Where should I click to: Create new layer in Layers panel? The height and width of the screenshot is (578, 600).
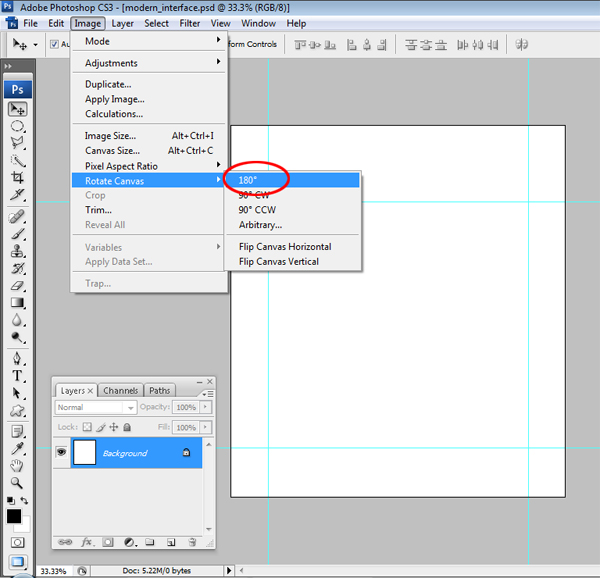click(x=171, y=542)
